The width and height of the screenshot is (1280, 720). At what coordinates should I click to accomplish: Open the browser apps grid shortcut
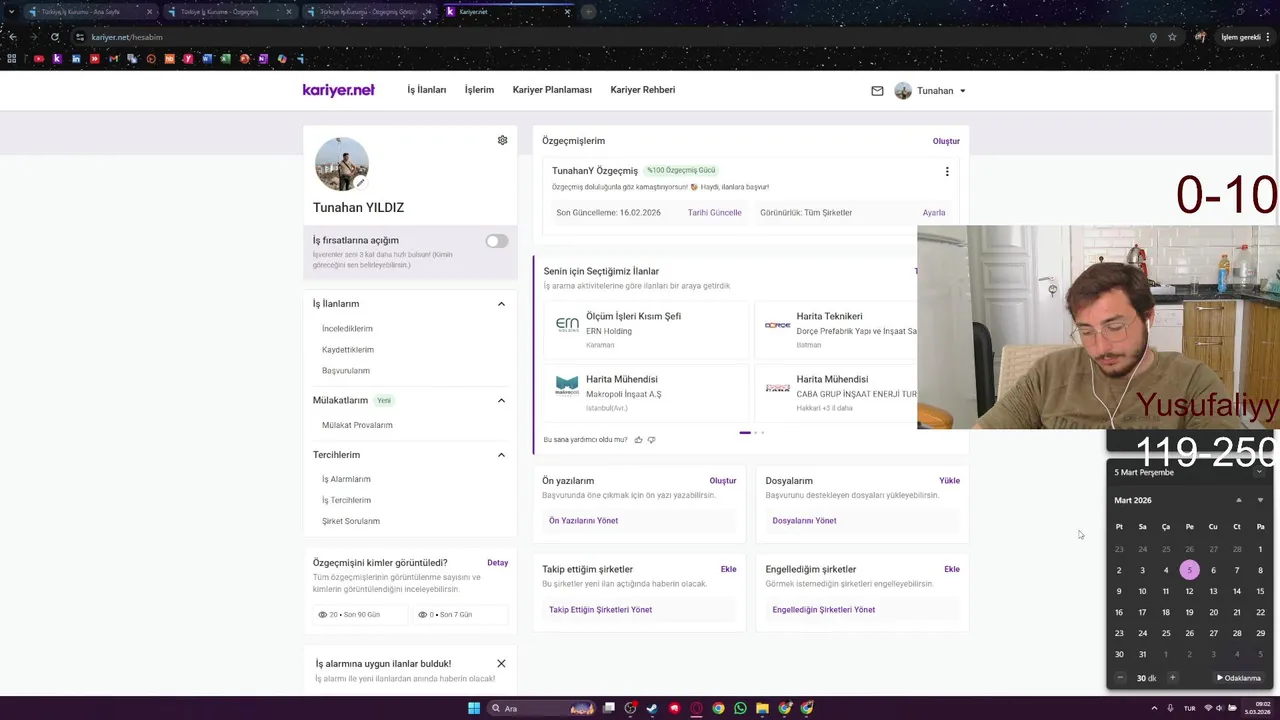[12, 59]
